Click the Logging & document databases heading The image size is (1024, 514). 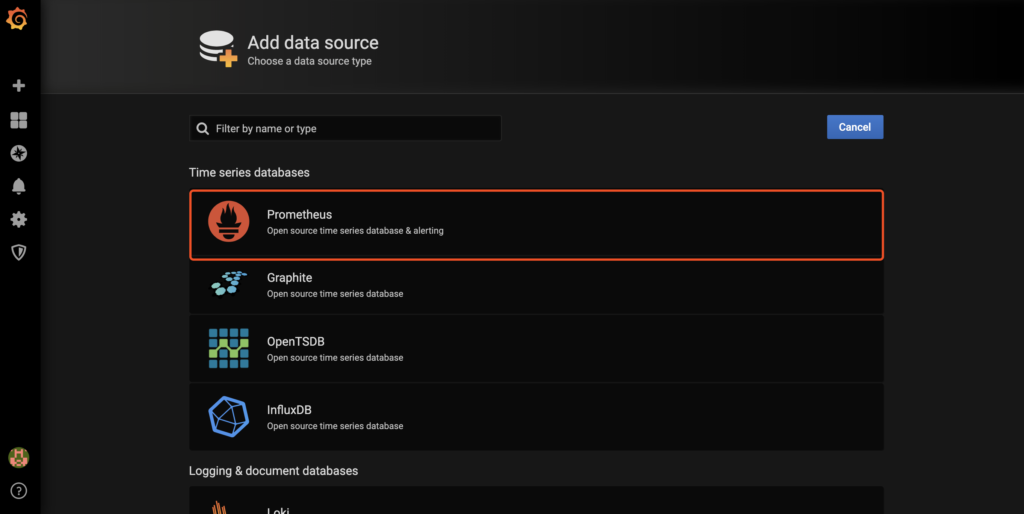pyautogui.click(x=274, y=471)
